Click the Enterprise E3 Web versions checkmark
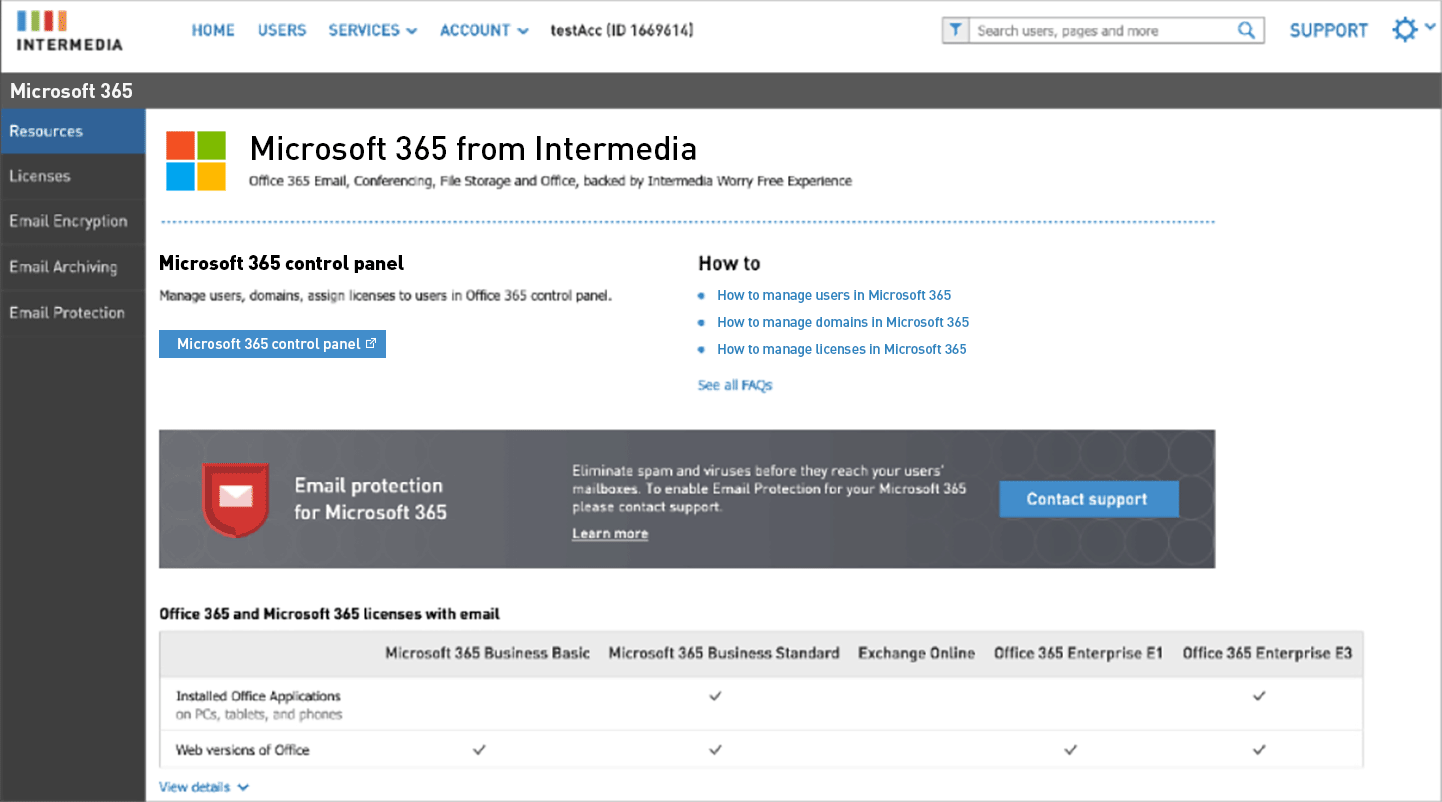 point(1259,749)
